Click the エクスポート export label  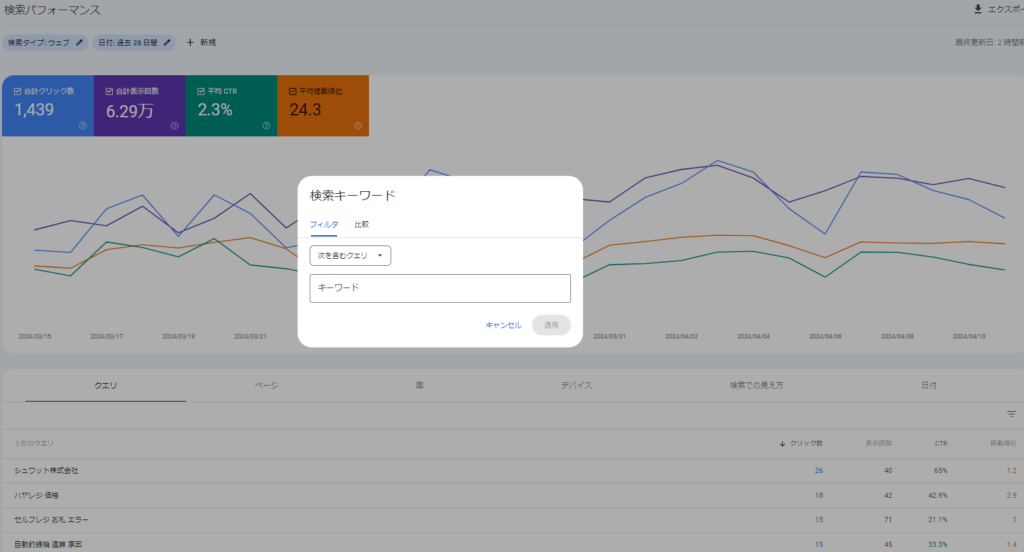pos(1006,9)
